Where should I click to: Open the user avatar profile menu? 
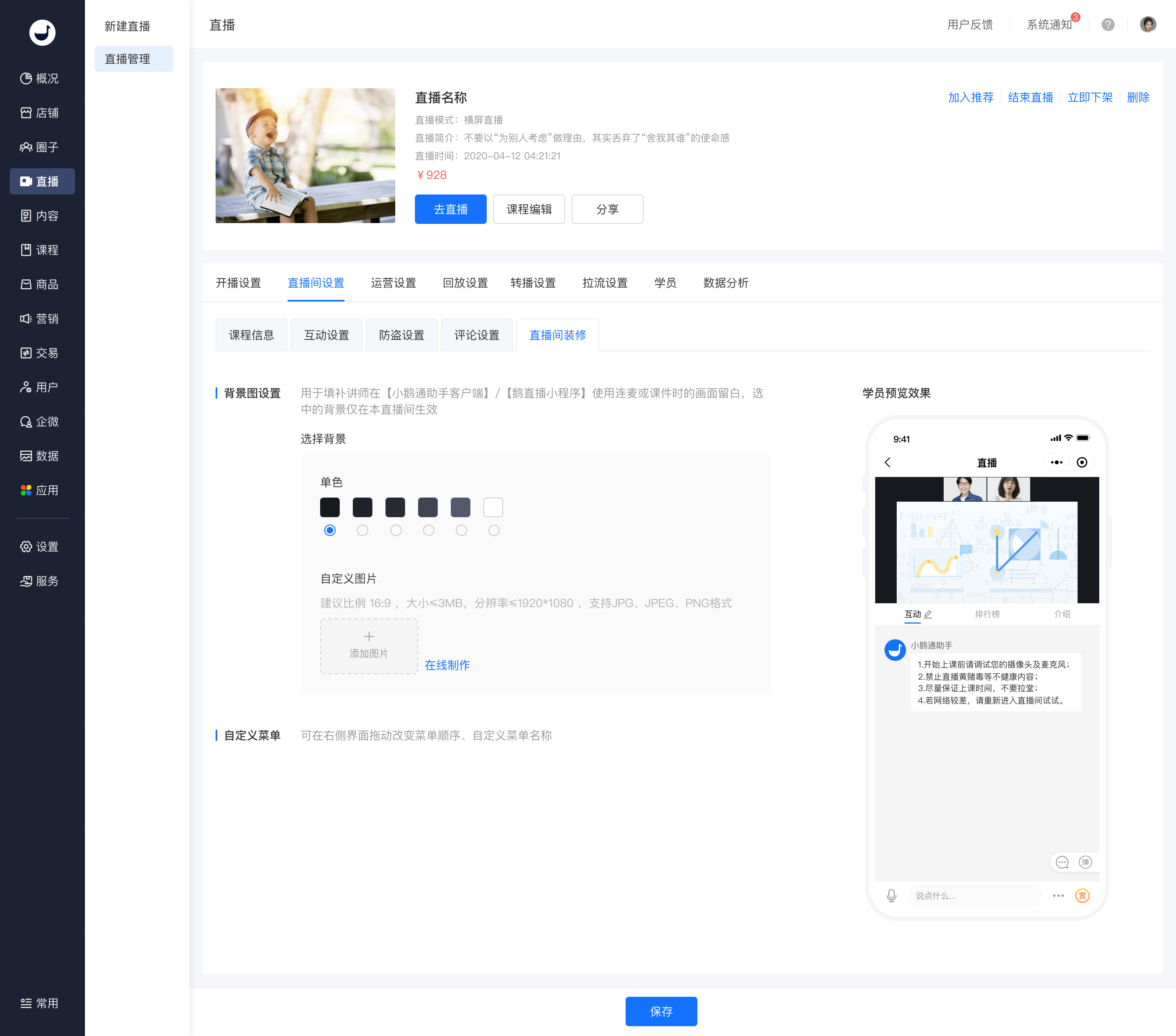pyautogui.click(x=1148, y=25)
